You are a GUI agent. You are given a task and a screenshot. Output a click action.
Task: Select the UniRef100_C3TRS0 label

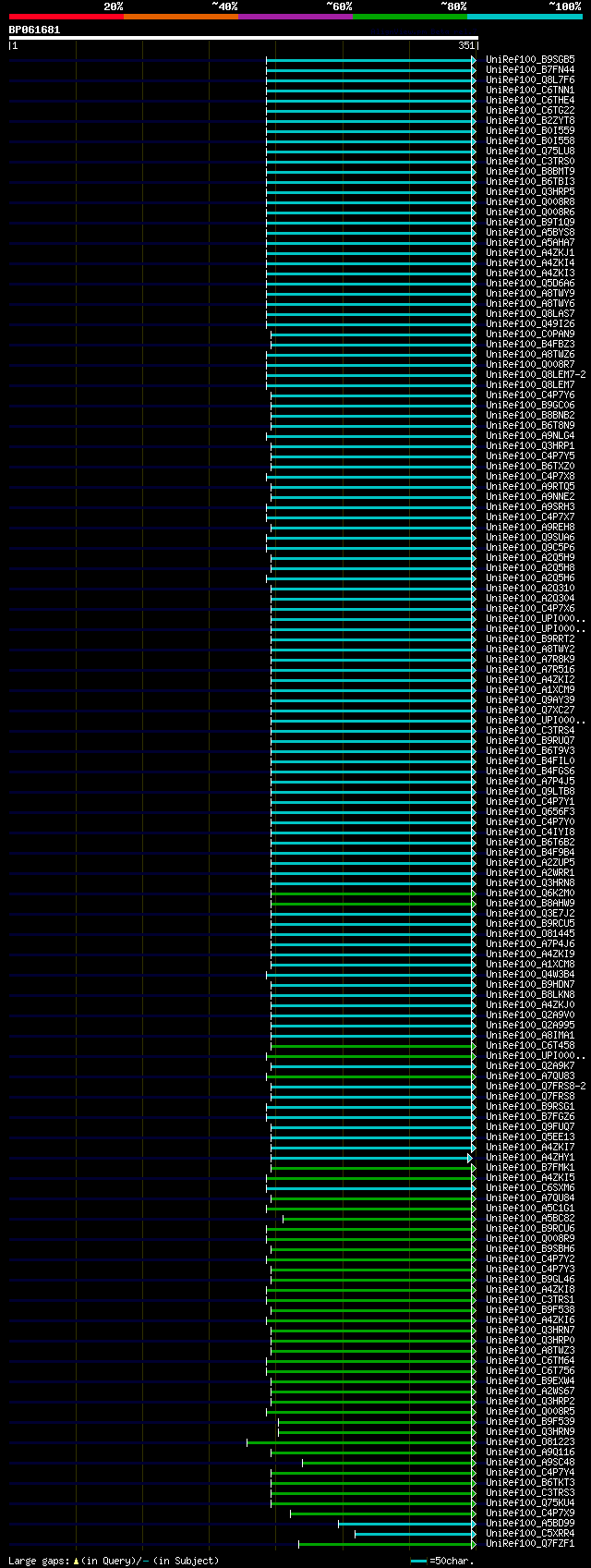tap(530, 162)
